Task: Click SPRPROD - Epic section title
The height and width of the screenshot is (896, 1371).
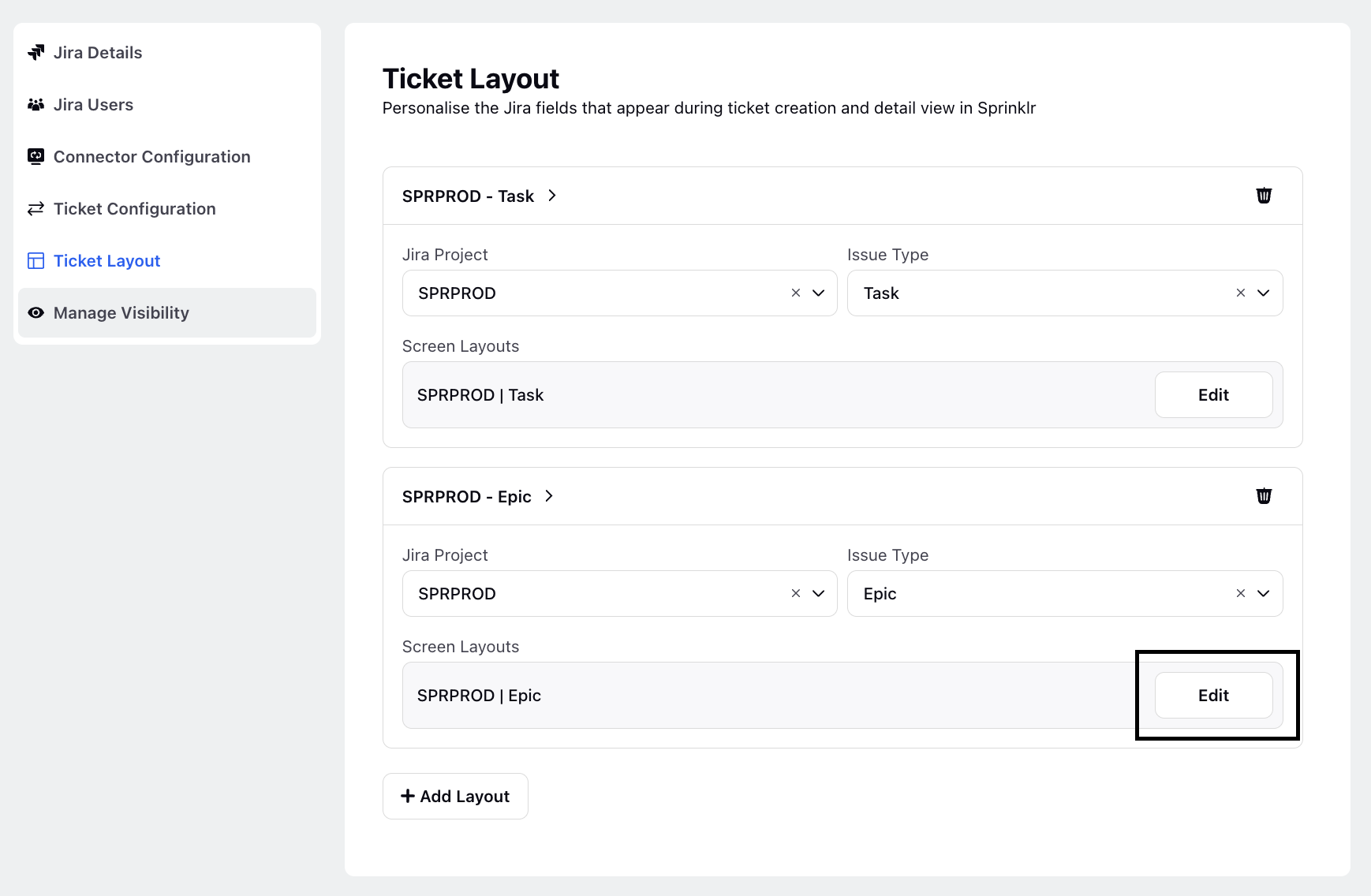Action: coord(467,497)
